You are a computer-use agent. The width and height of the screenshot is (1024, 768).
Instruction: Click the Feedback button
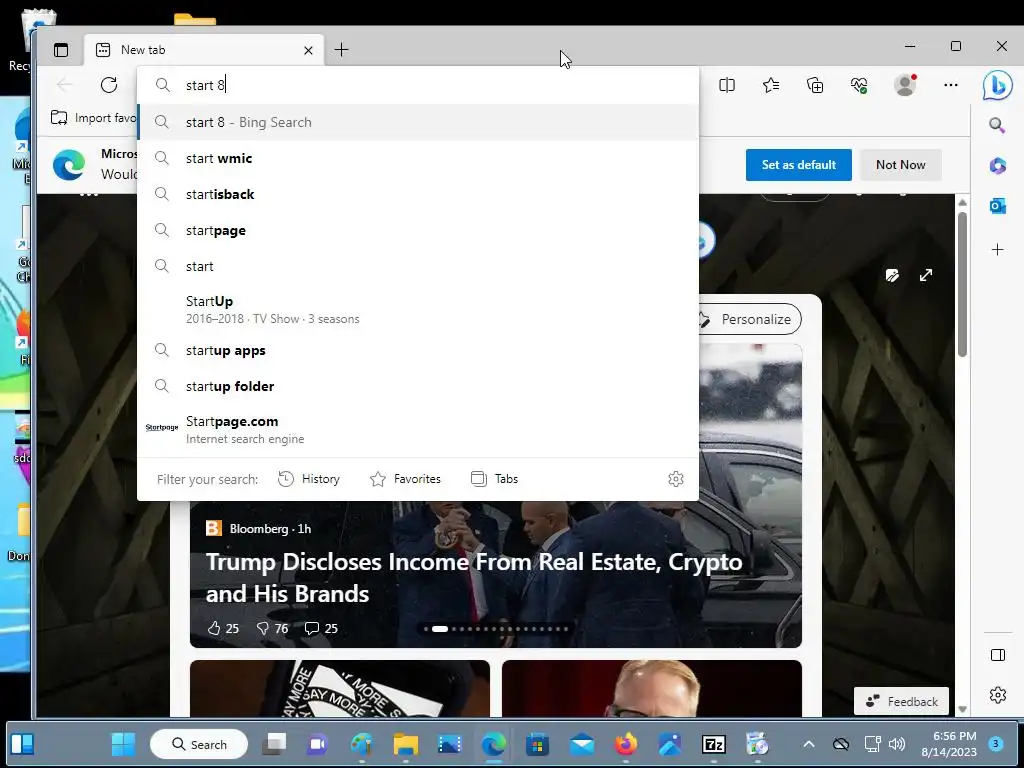point(901,701)
